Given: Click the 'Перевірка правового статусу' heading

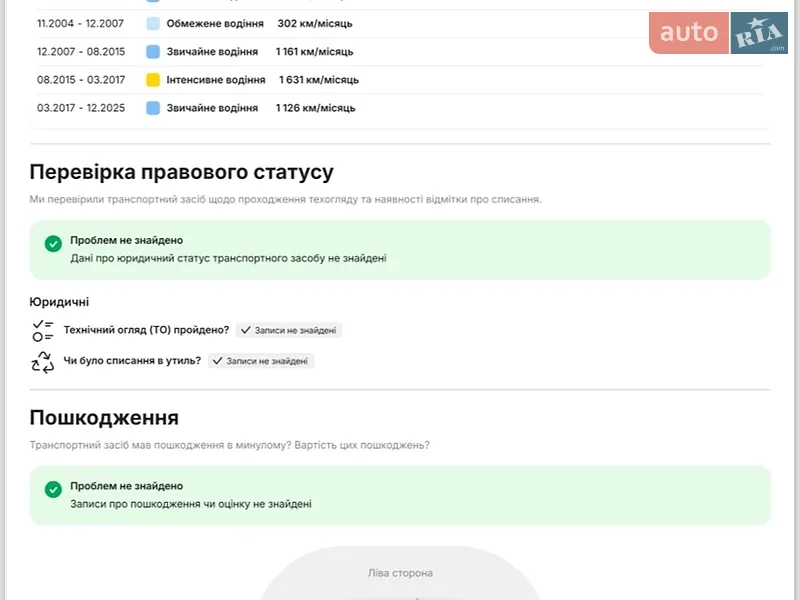Looking at the screenshot, I should click(x=182, y=172).
